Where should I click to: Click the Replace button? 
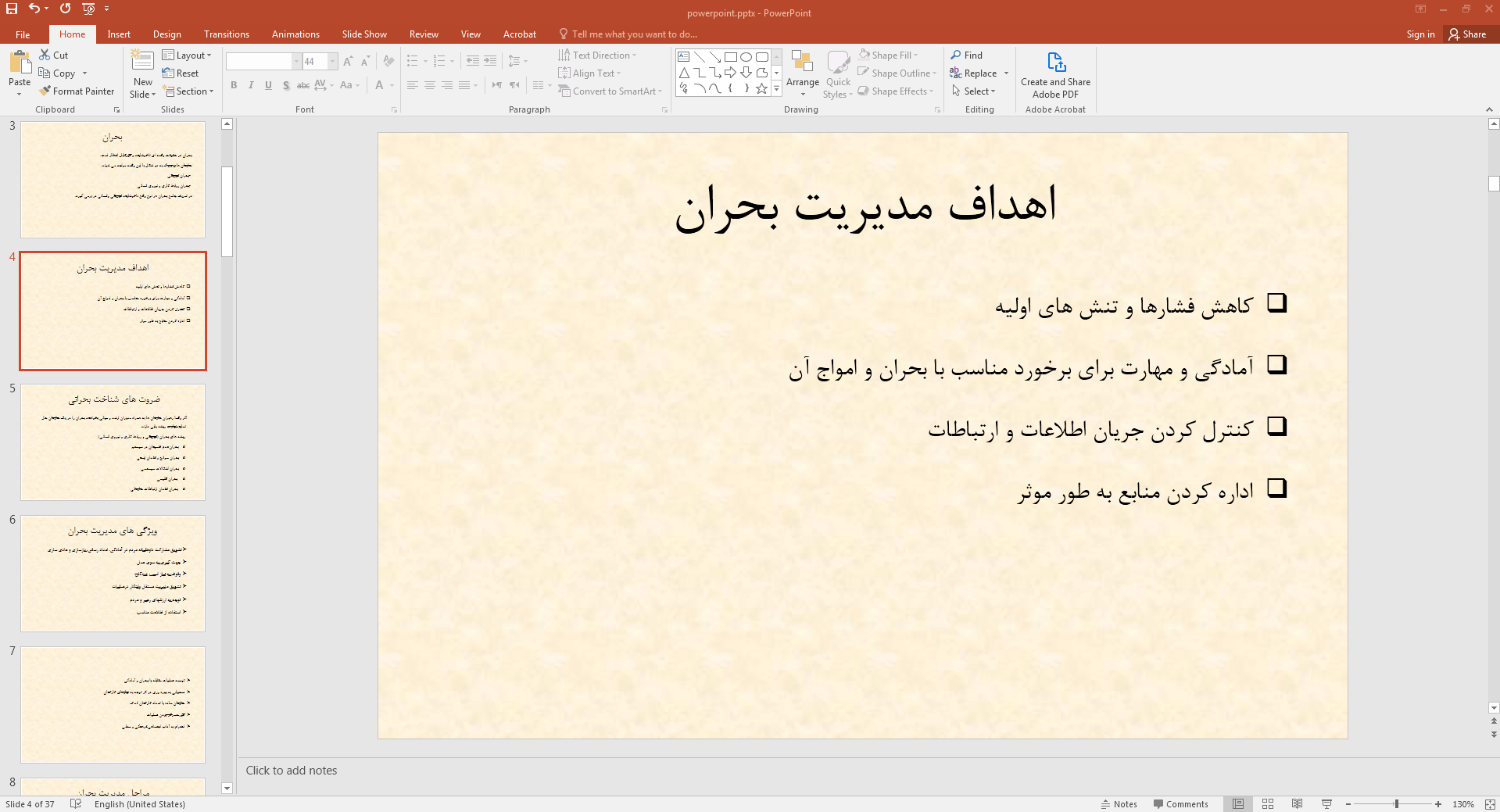pyautogui.click(x=973, y=73)
